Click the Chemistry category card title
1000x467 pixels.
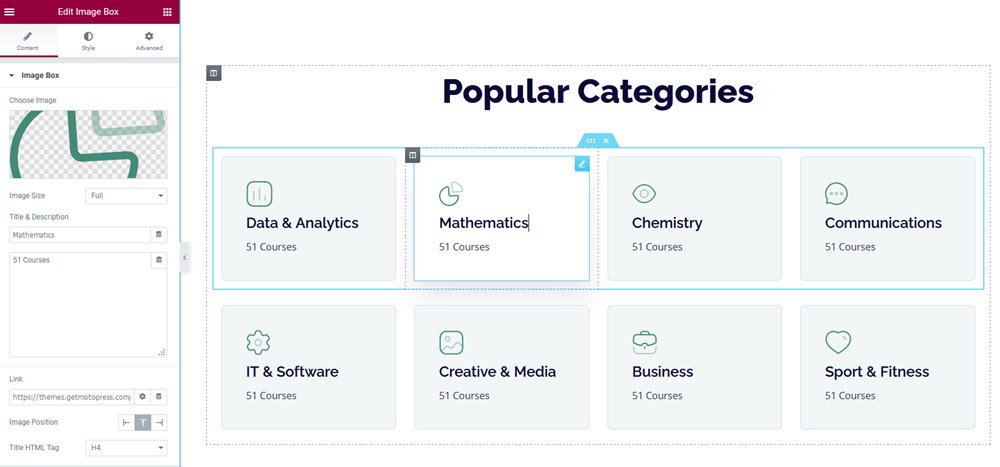coord(667,223)
